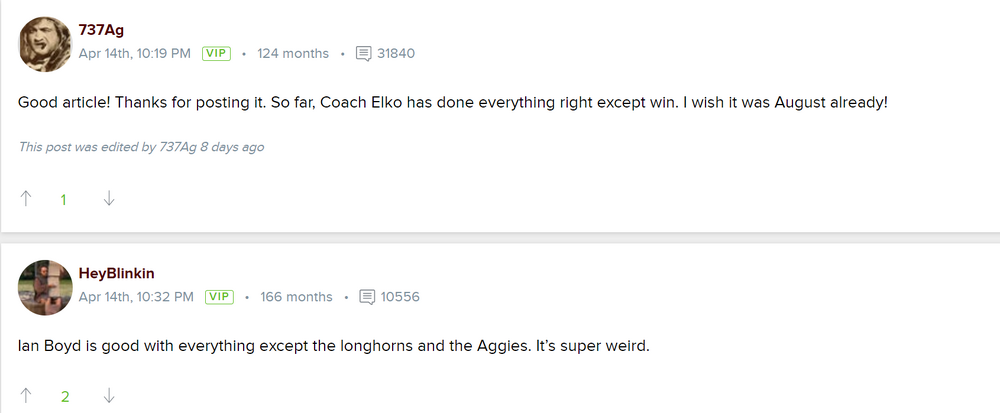This screenshot has height=413, width=1000.
Task: Click the Apr 14th, 10:32 PM timestamp
Action: 136,297
